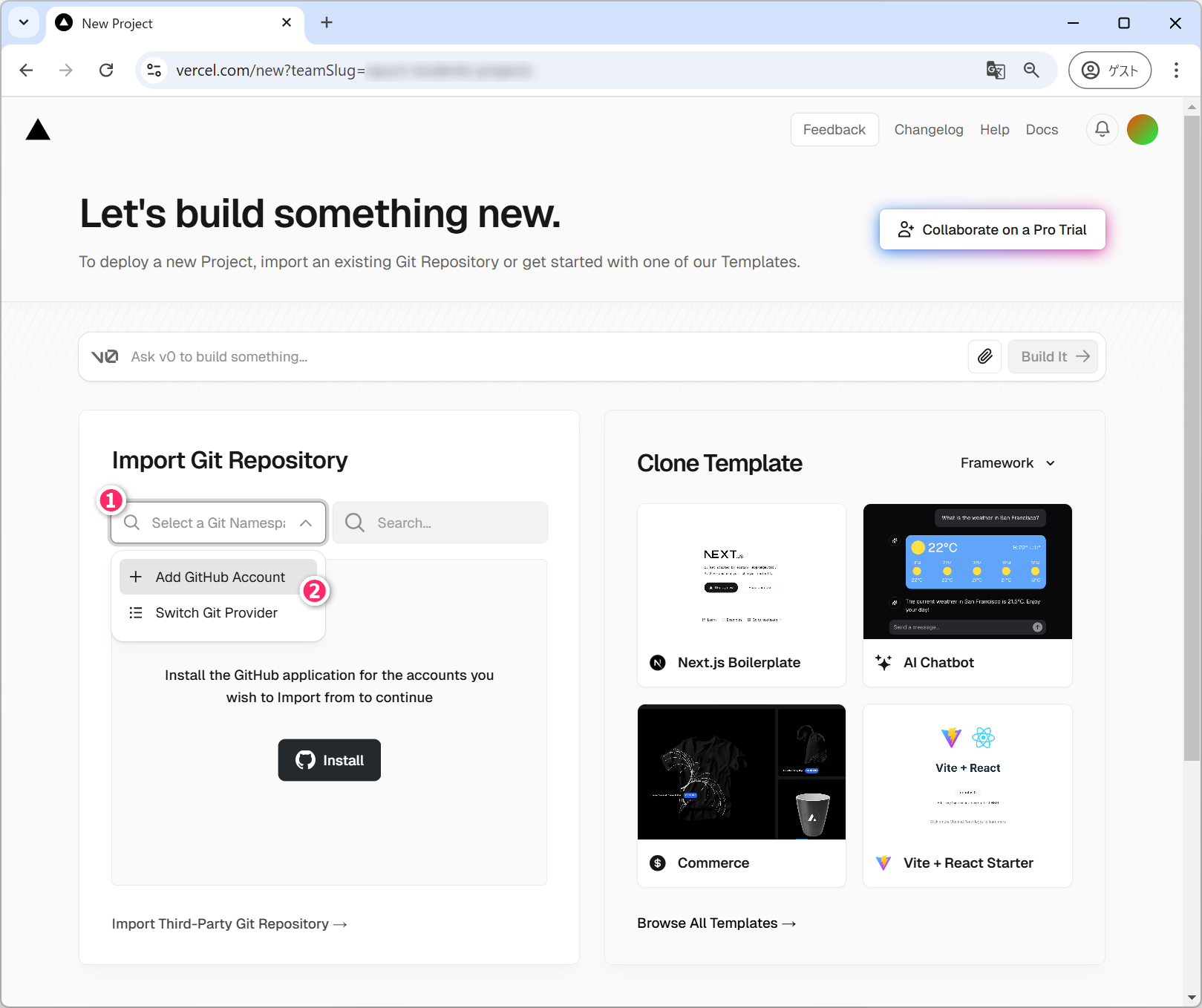Click the browser translate page icon
Viewport: 1202px width, 1008px height.
pos(995,71)
